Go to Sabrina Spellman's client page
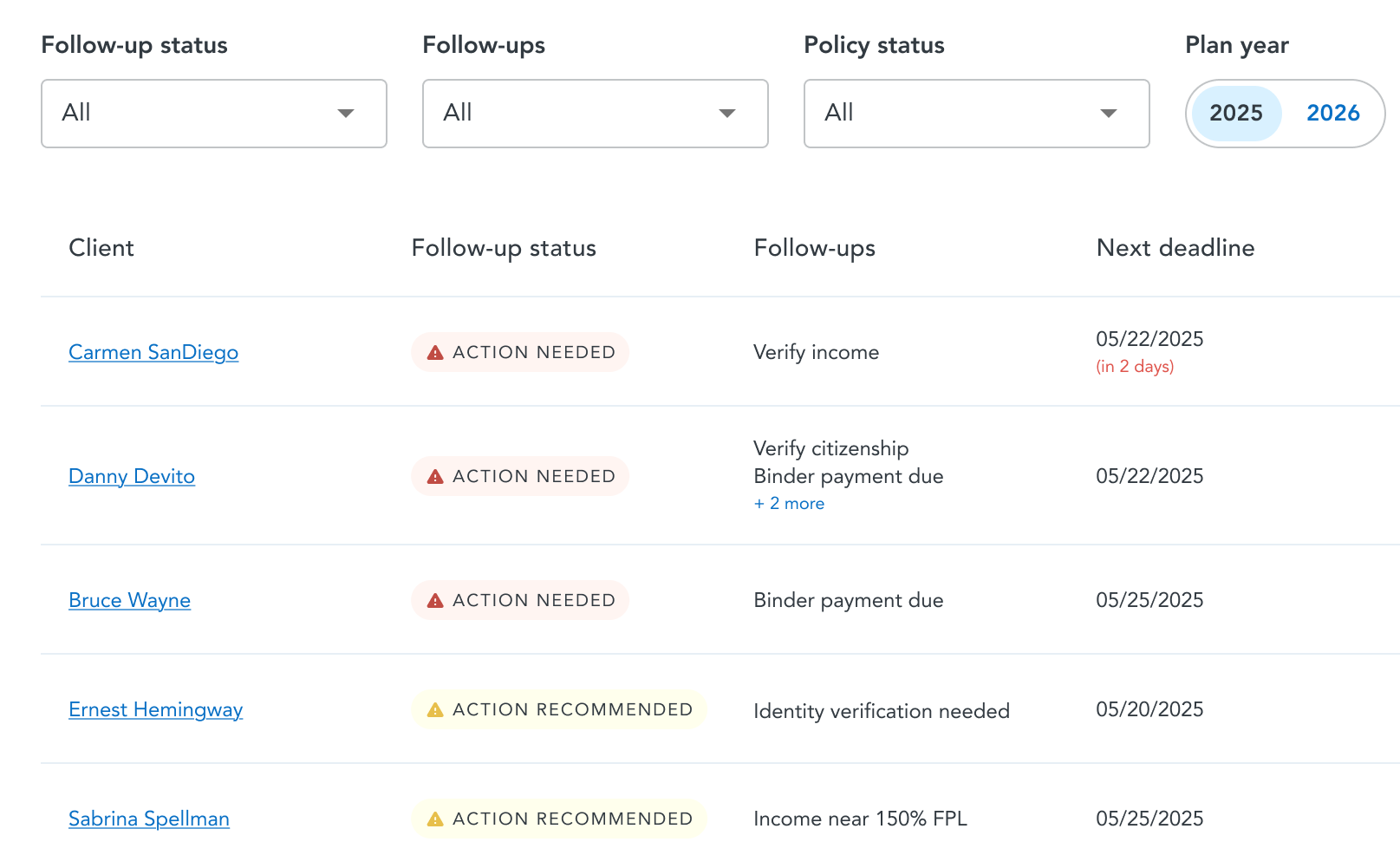This screenshot has height=855, width=1400. tap(149, 819)
